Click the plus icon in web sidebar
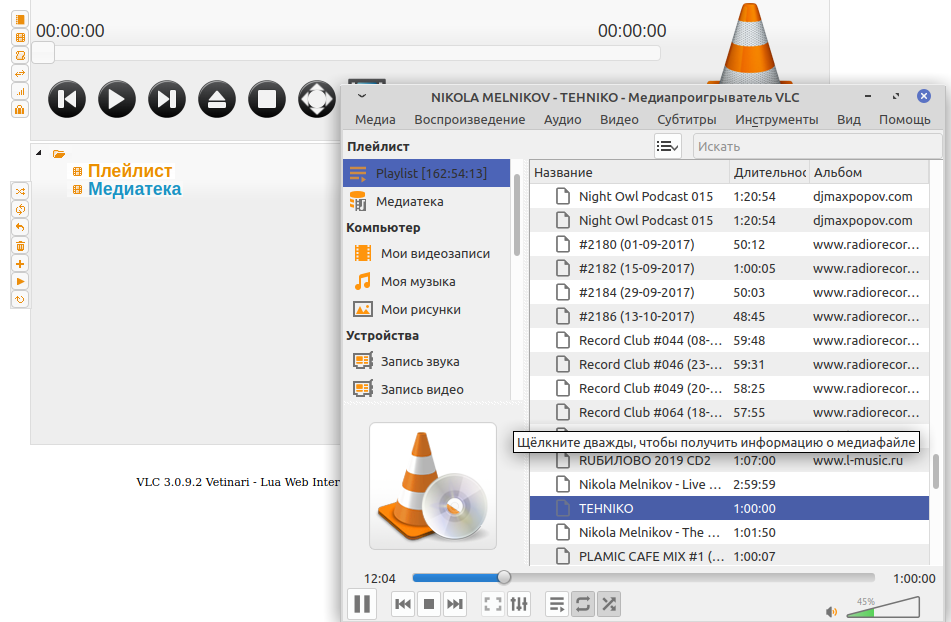The image size is (951, 622). click(20, 263)
